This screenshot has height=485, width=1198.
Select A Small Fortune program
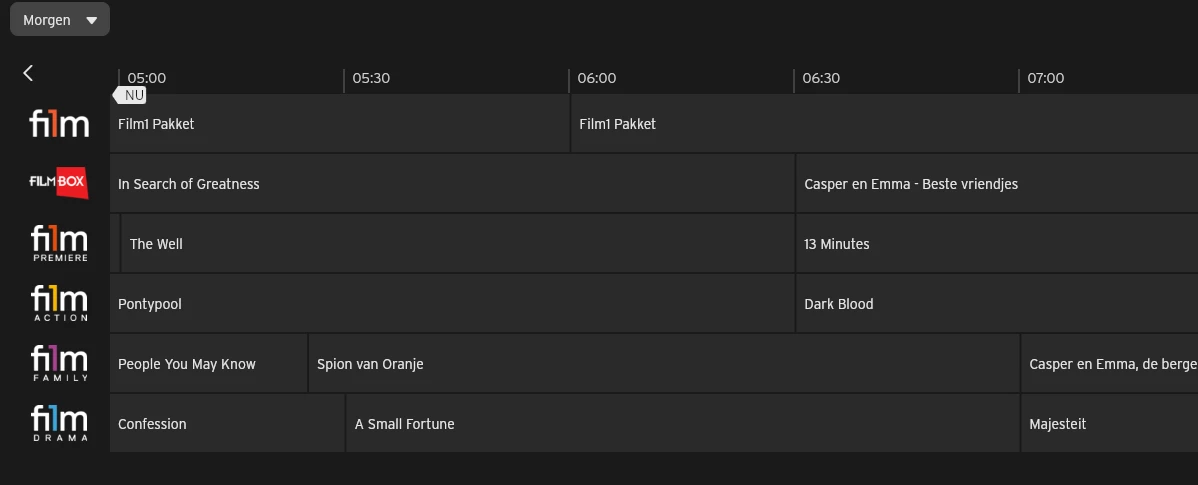point(682,424)
